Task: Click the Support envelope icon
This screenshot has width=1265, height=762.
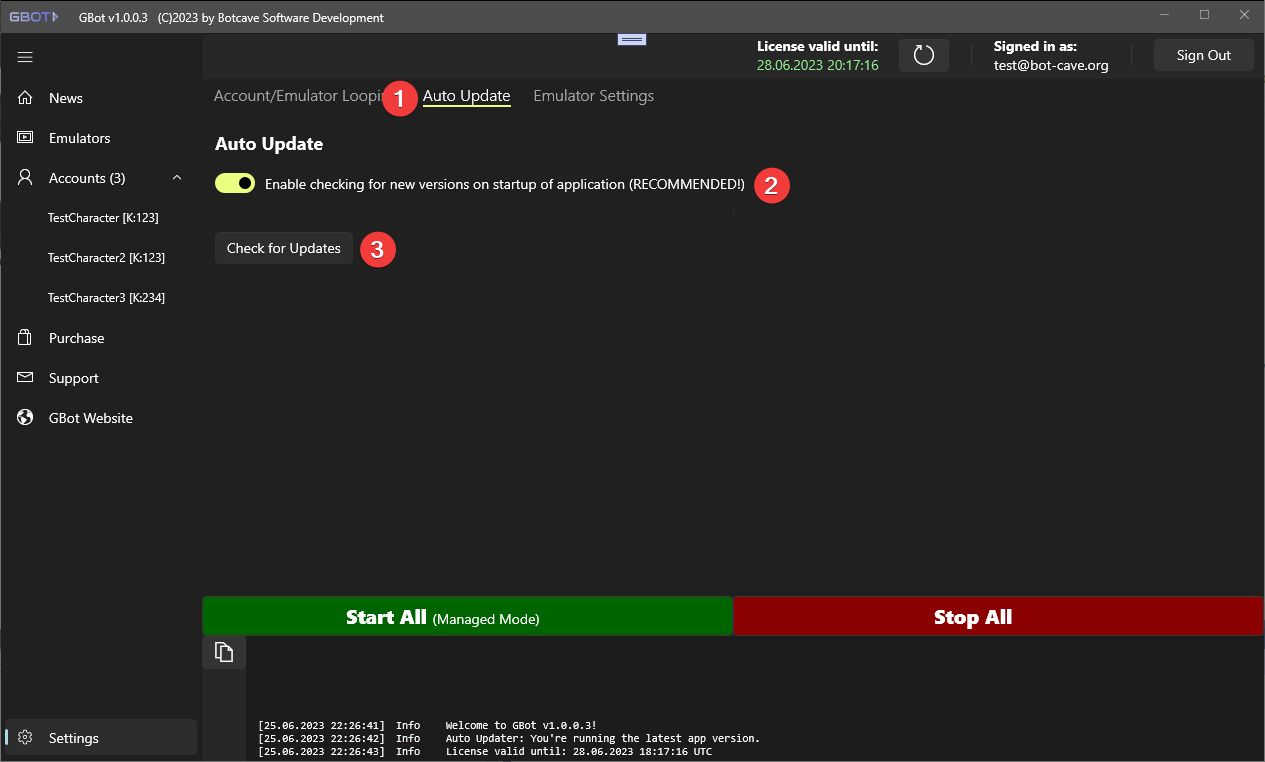Action: [x=26, y=378]
